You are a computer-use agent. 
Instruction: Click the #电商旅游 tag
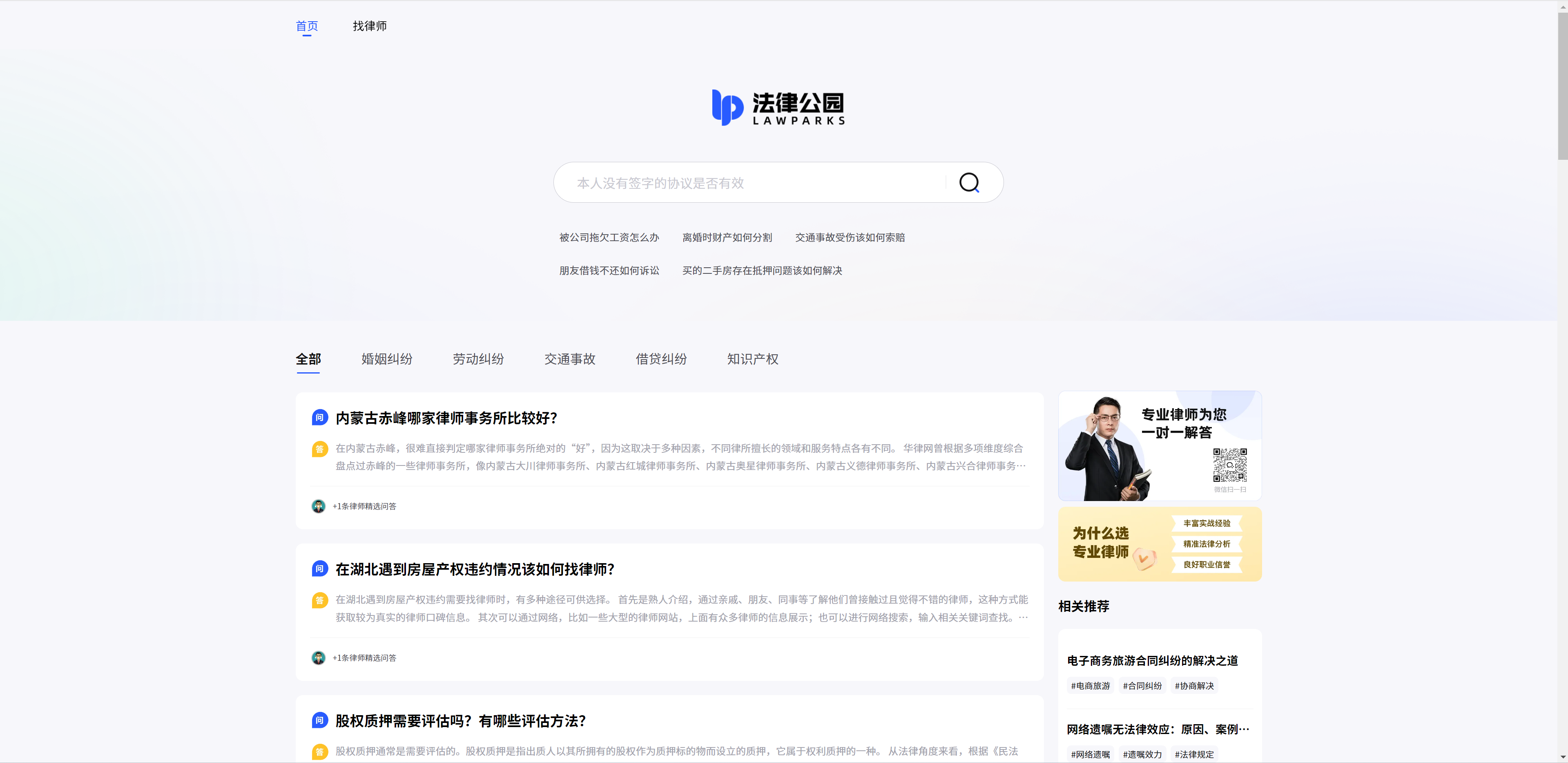point(1090,686)
